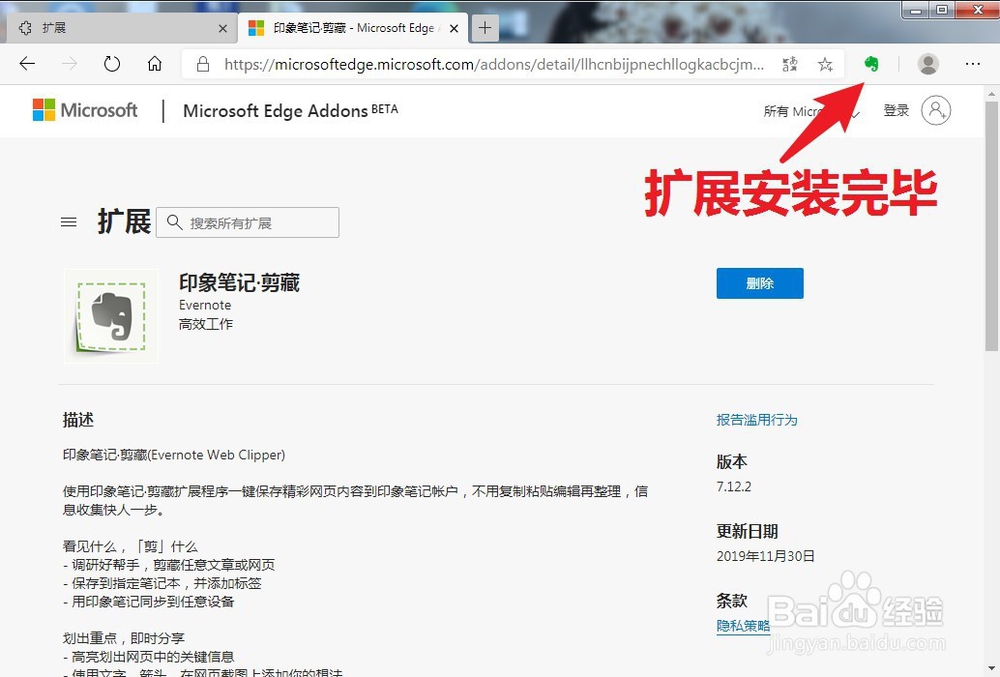Click the 高效工作 category text
This screenshot has width=1000, height=677.
205,324
